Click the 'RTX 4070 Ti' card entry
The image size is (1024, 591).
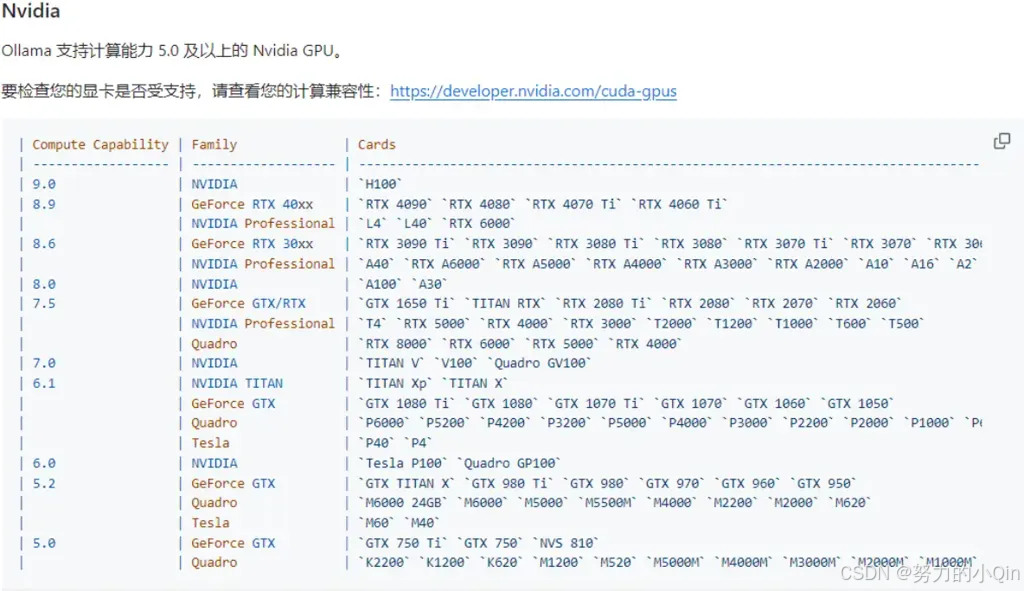(573, 204)
